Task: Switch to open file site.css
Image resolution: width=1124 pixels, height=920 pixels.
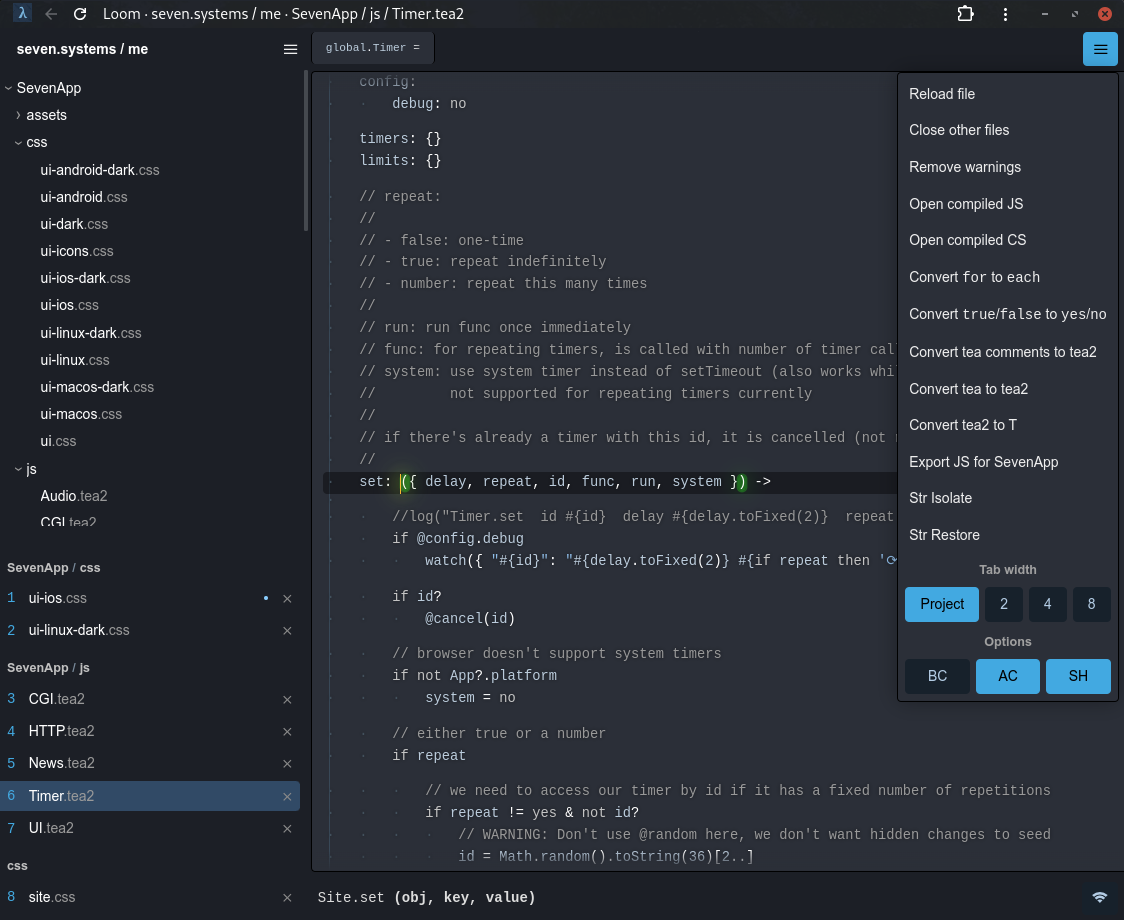Action: pyautogui.click(x=52, y=897)
